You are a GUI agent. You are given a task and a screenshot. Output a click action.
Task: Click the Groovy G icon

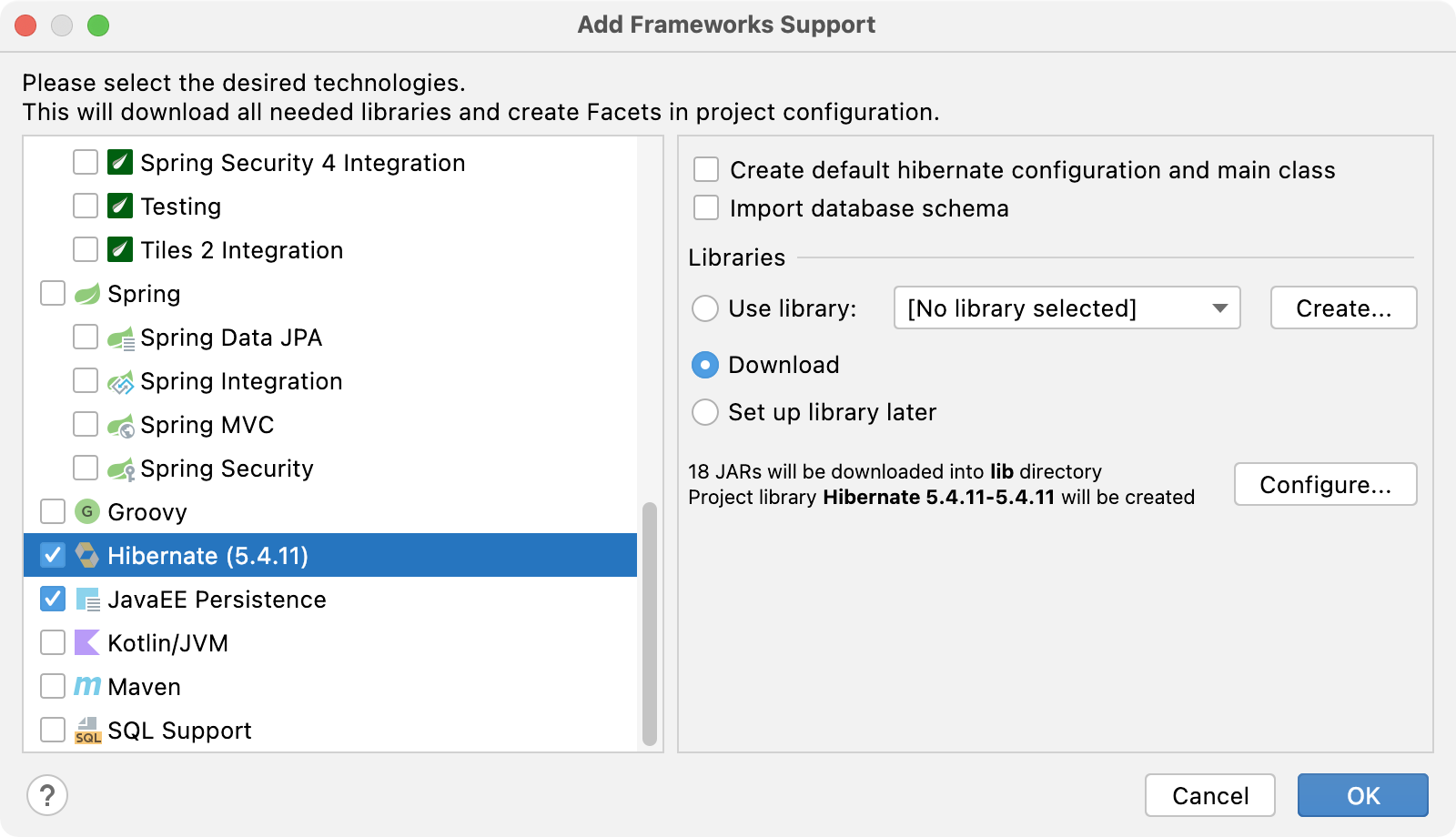tap(87, 511)
